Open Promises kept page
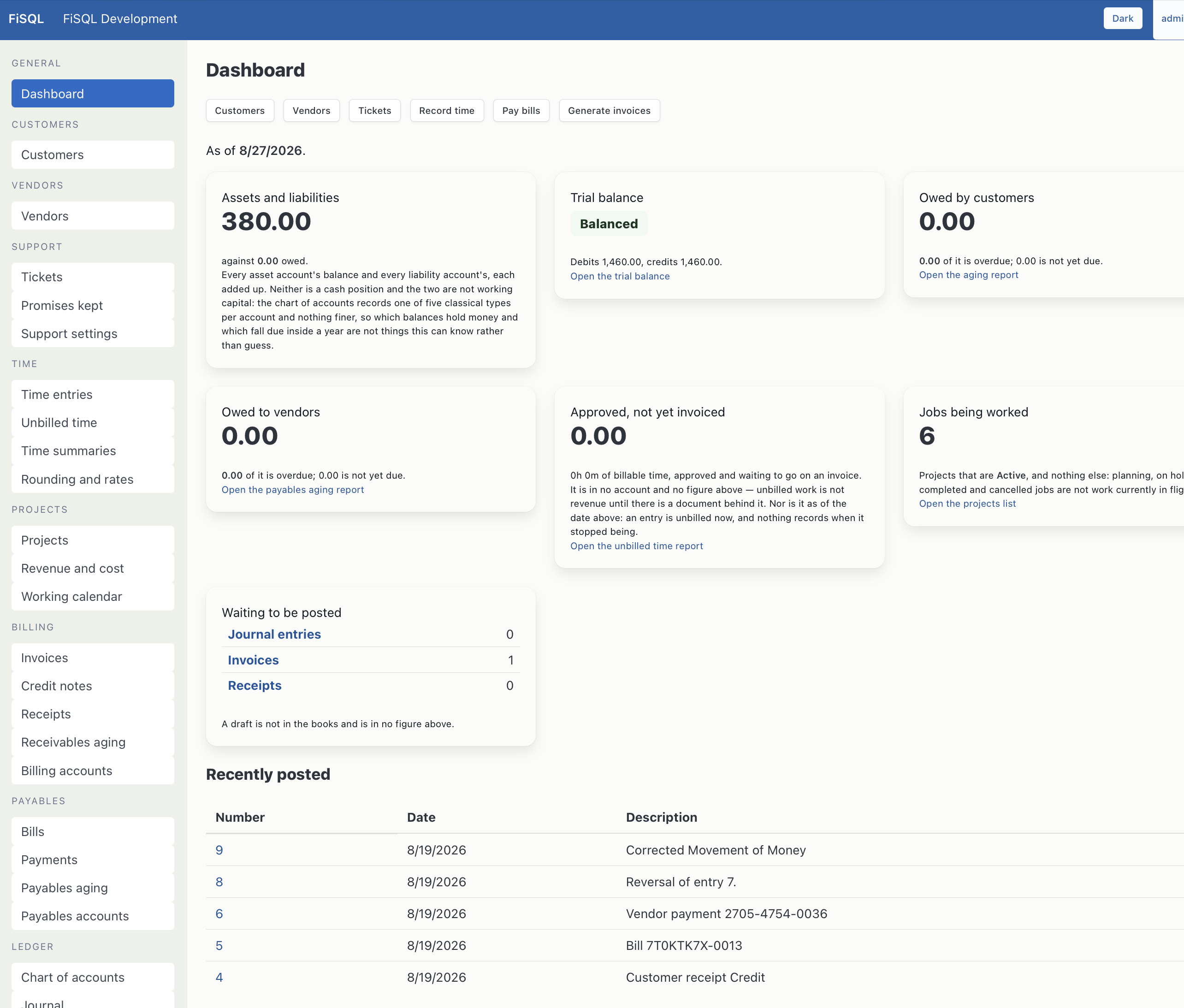 coord(93,306)
